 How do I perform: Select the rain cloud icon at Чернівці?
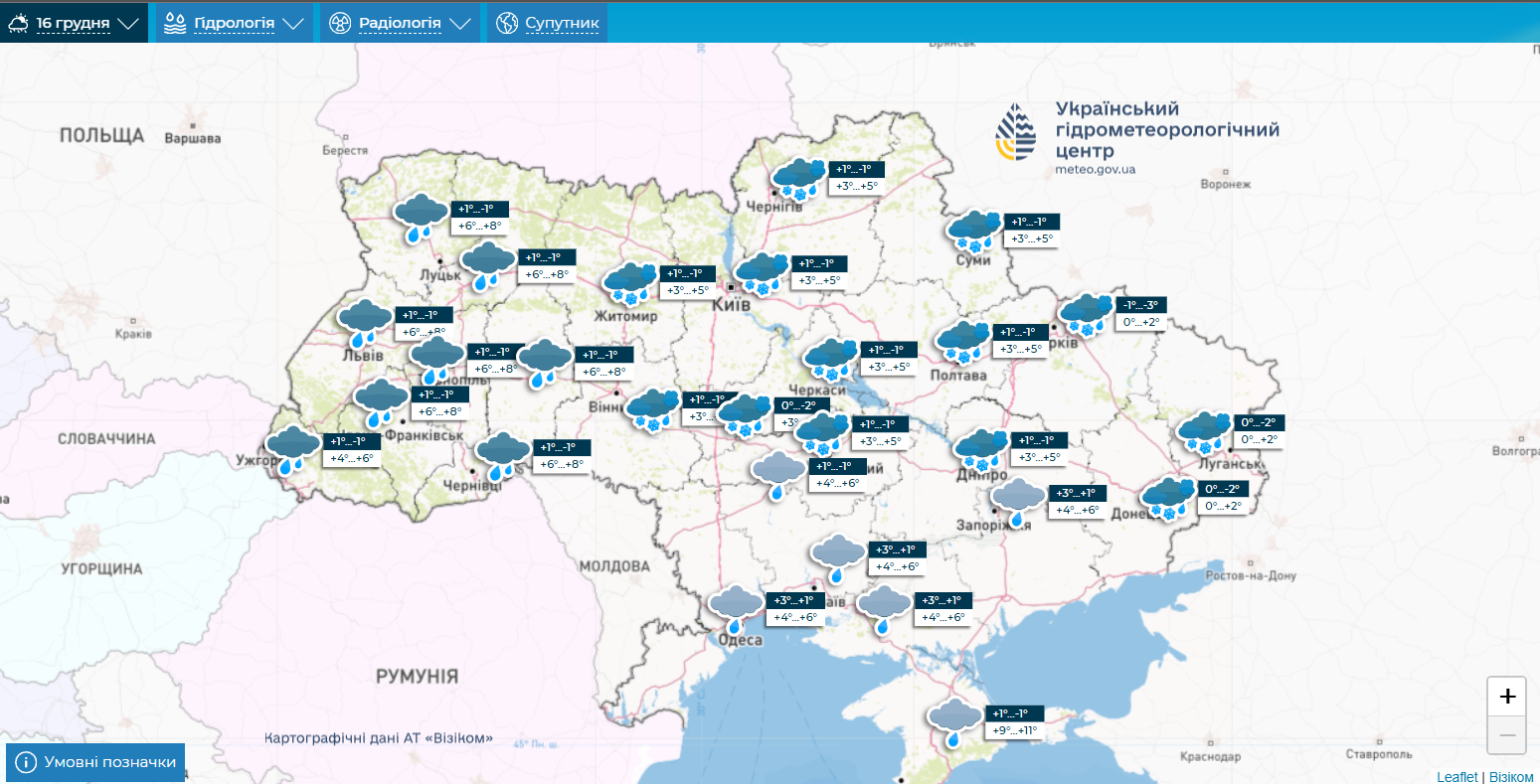[x=503, y=455]
